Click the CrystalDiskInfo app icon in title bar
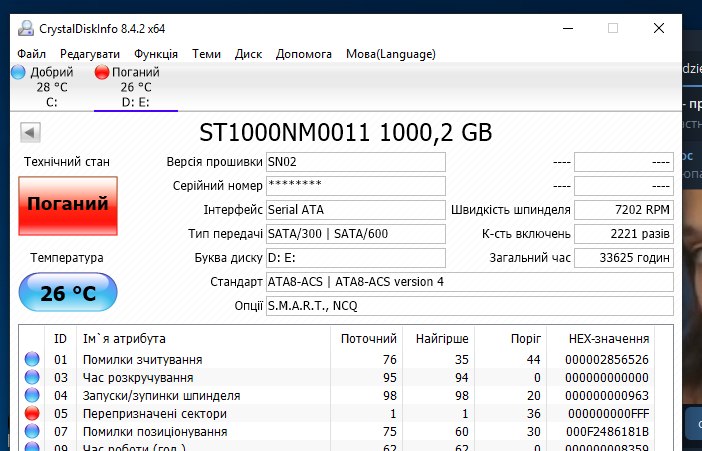This screenshot has height=451, width=702. (26, 29)
